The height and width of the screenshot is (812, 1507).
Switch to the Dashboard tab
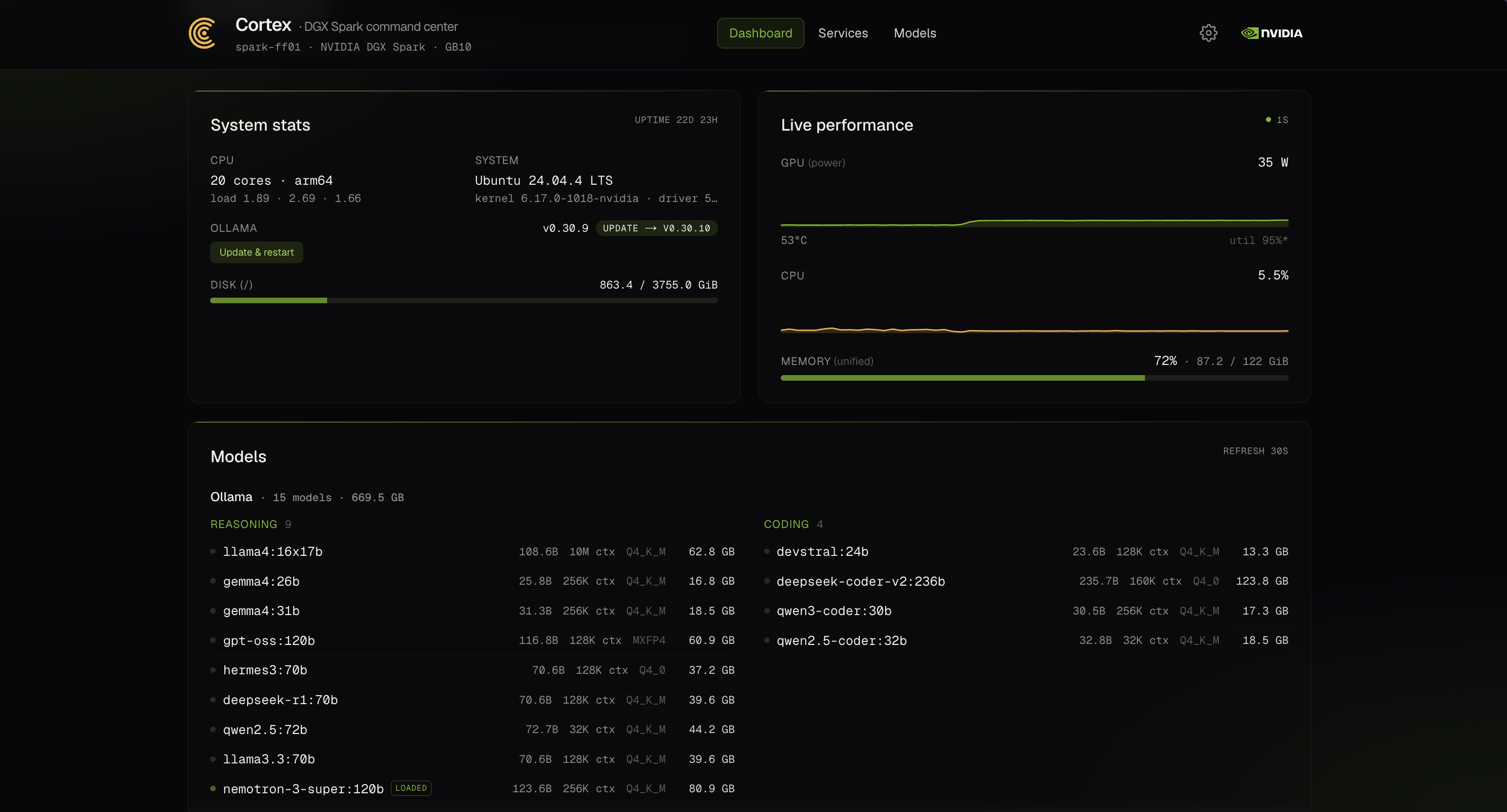coord(761,33)
